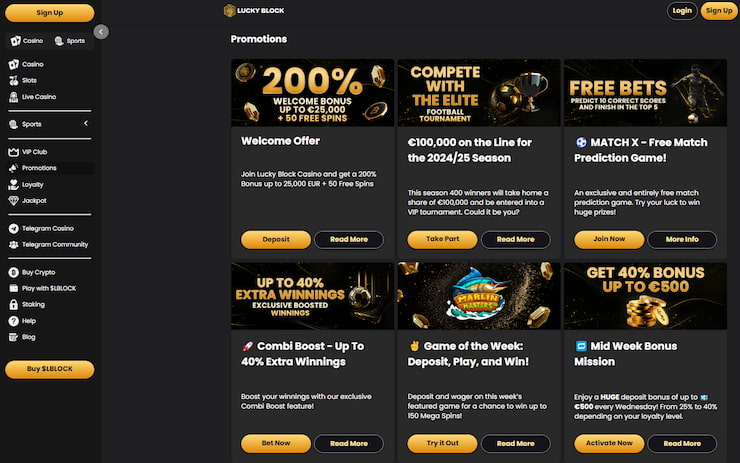Switch to the Casino tab at top
740x463 pixels.
coord(27,41)
